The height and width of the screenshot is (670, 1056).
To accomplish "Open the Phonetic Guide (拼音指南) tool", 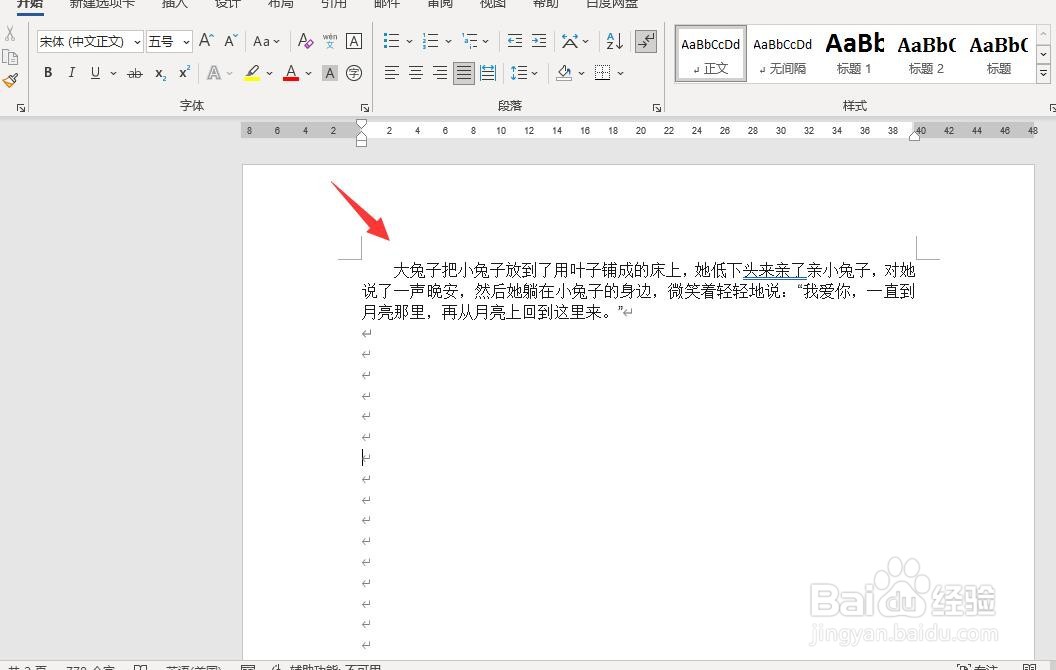I will point(331,40).
